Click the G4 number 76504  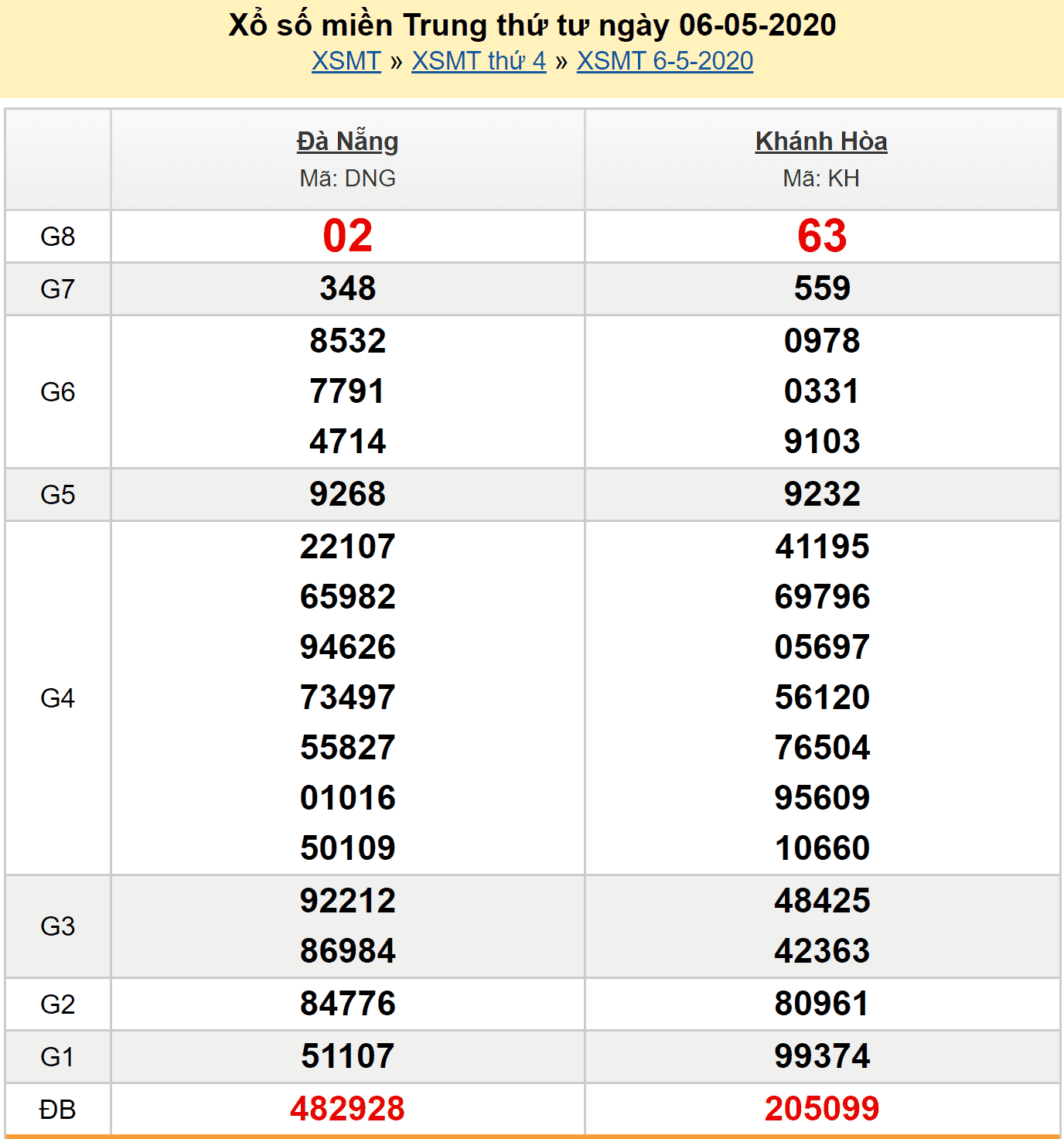pos(822,748)
